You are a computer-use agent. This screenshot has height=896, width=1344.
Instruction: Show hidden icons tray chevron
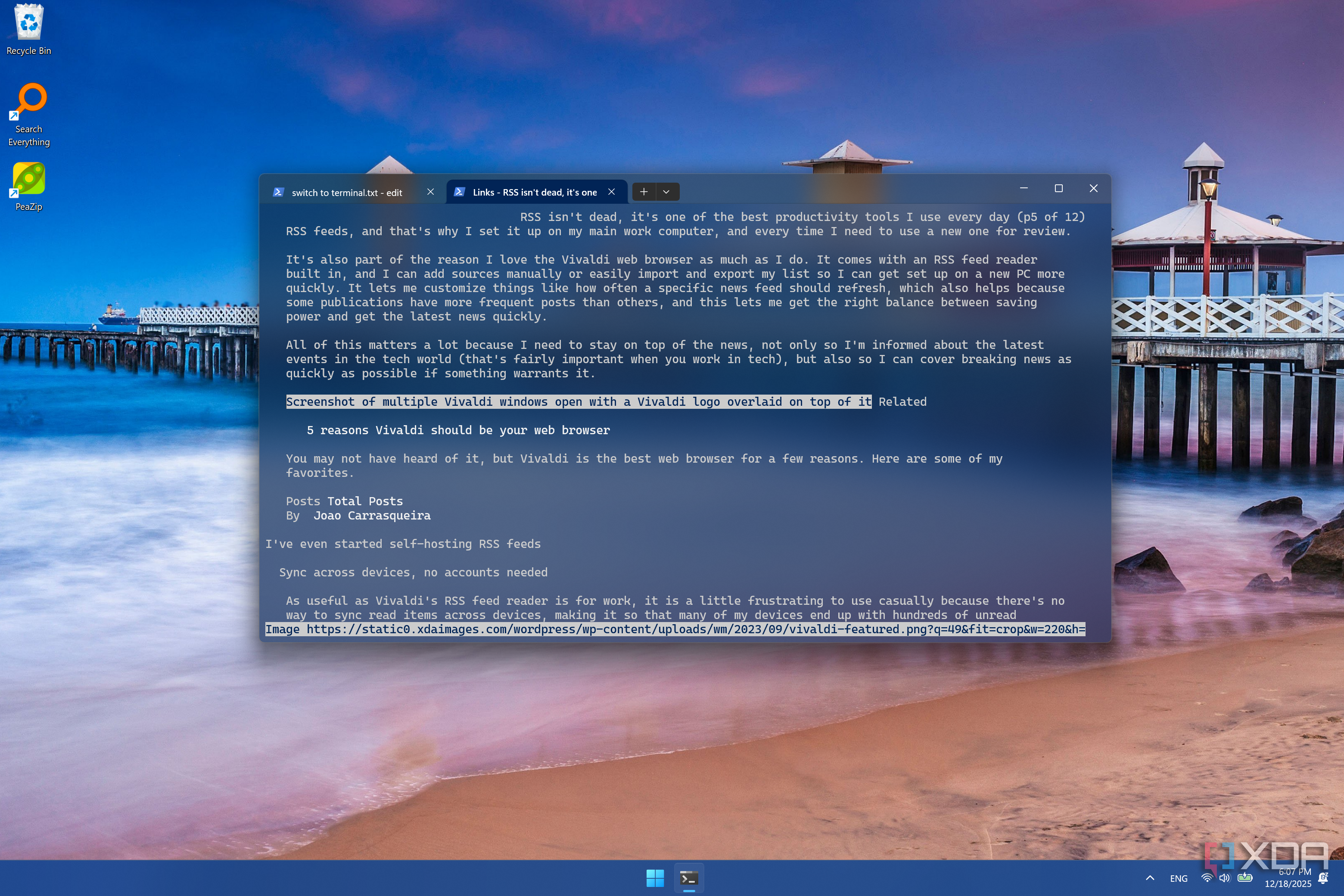(1150, 878)
